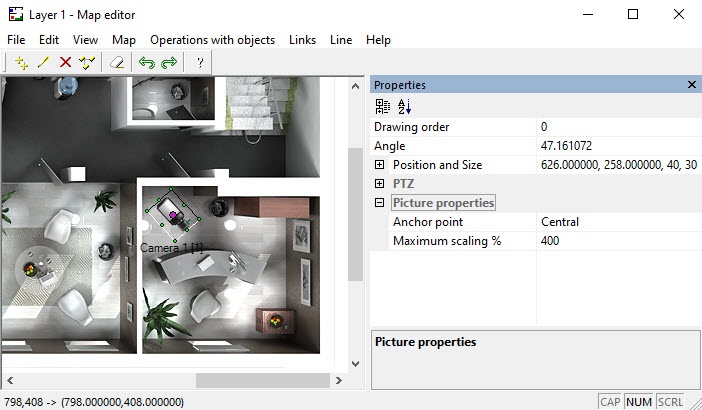Click the Anchor point value Central
Viewport: 702px width, 410px height.
point(619,222)
